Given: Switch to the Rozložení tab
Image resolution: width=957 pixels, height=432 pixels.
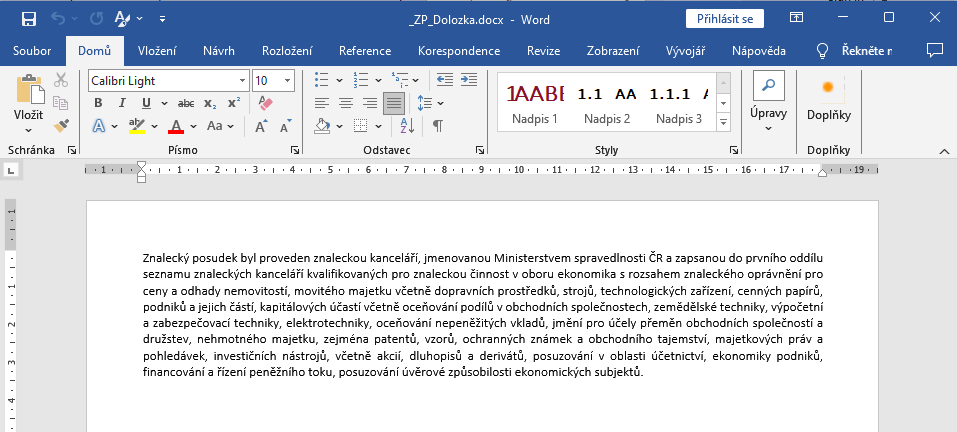Looking at the screenshot, I should 287,51.
